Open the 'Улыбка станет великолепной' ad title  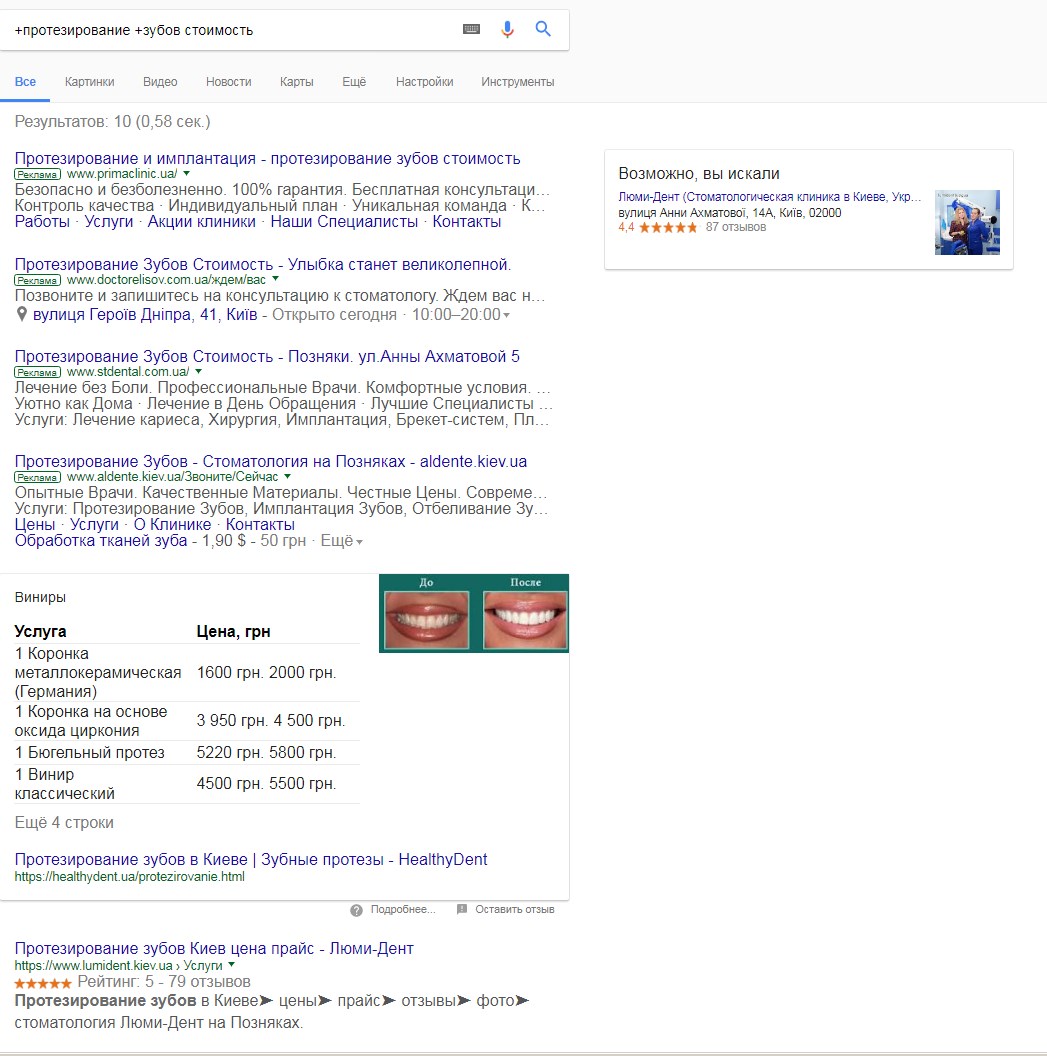click(263, 265)
